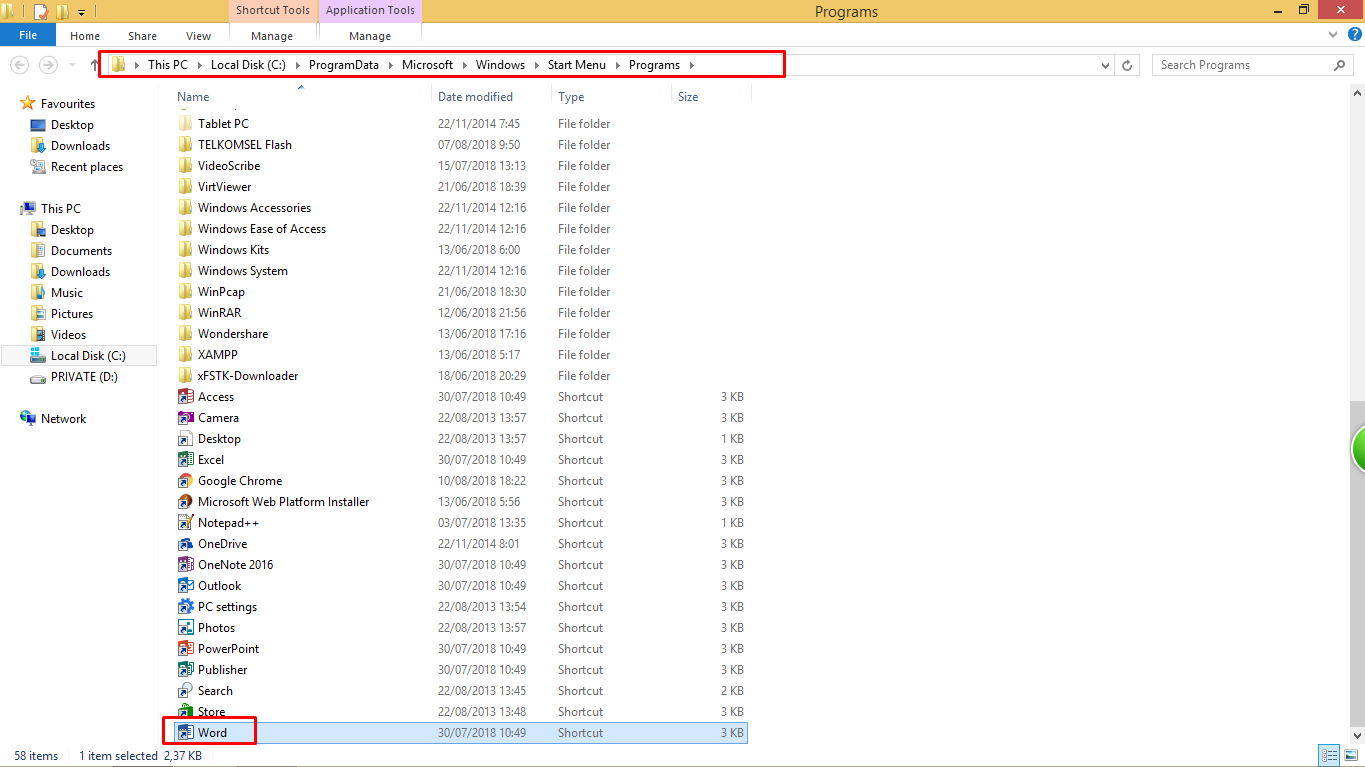Screen dimensions: 1365x767
Task: Jump to Windows in the address breadcrumb
Action: click(500, 65)
